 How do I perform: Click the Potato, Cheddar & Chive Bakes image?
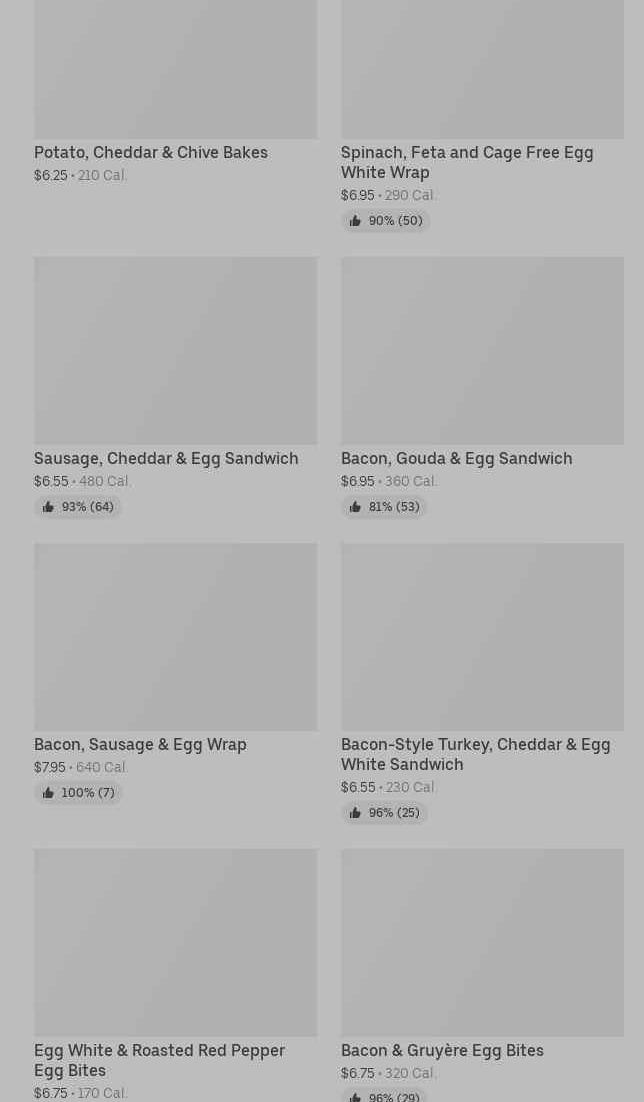175,68
